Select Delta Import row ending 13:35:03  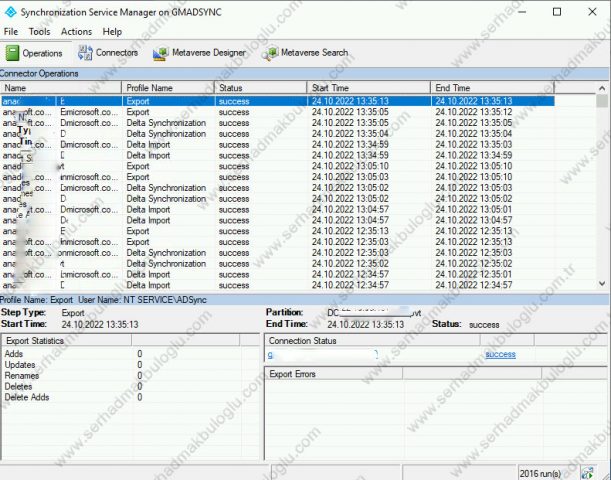pos(277,145)
